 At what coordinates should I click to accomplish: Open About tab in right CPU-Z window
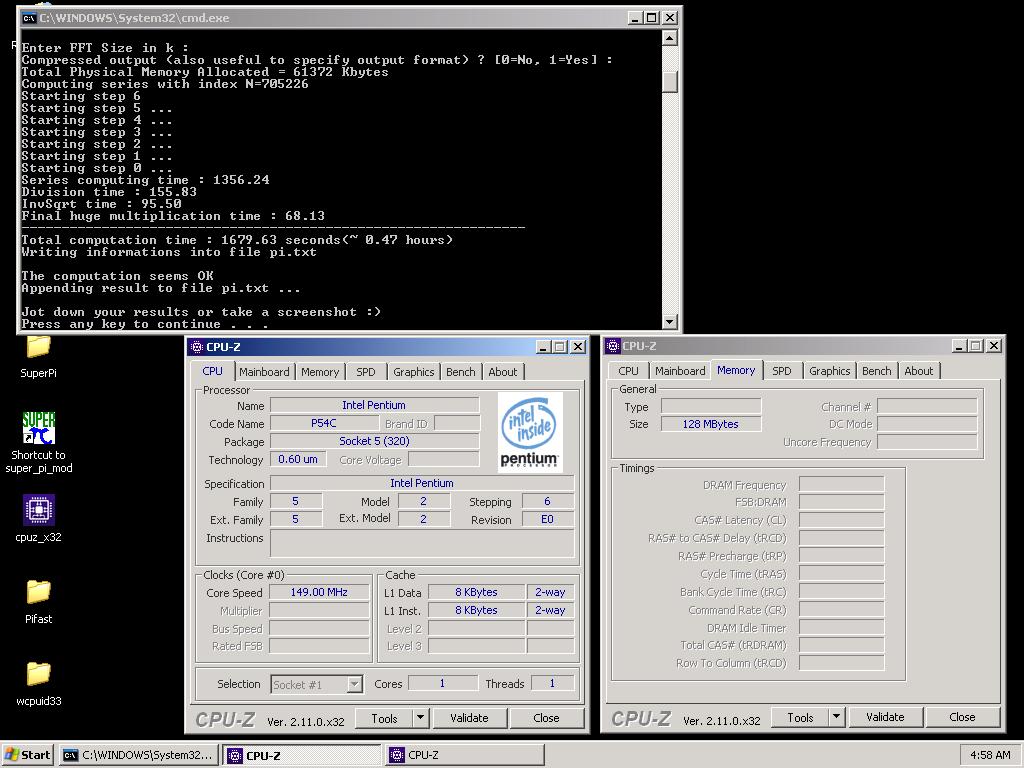click(x=918, y=371)
